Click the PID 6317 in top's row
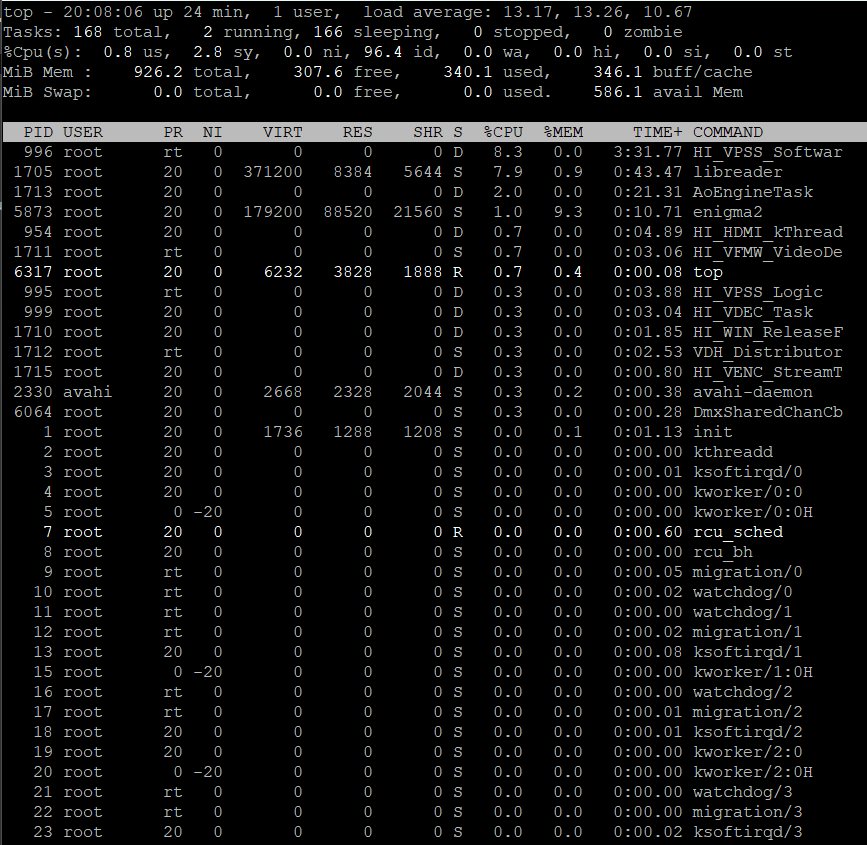 (x=33, y=272)
